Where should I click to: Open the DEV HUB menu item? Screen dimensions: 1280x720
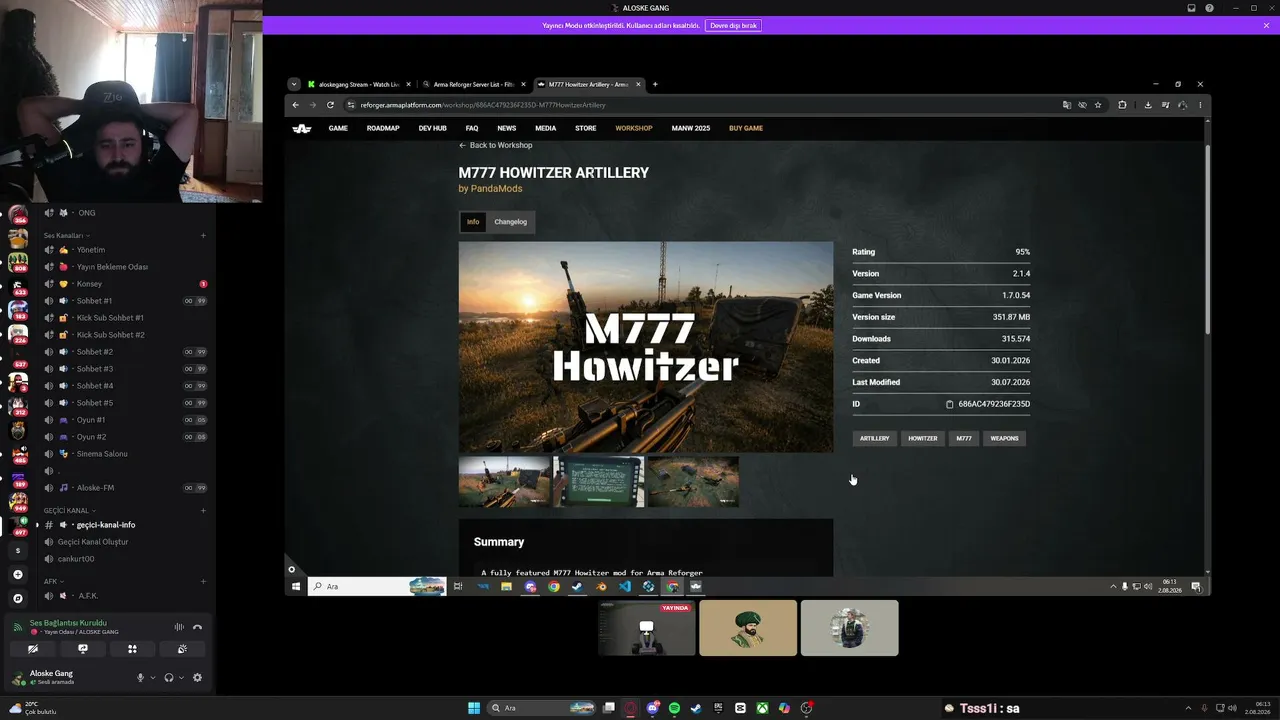point(433,128)
